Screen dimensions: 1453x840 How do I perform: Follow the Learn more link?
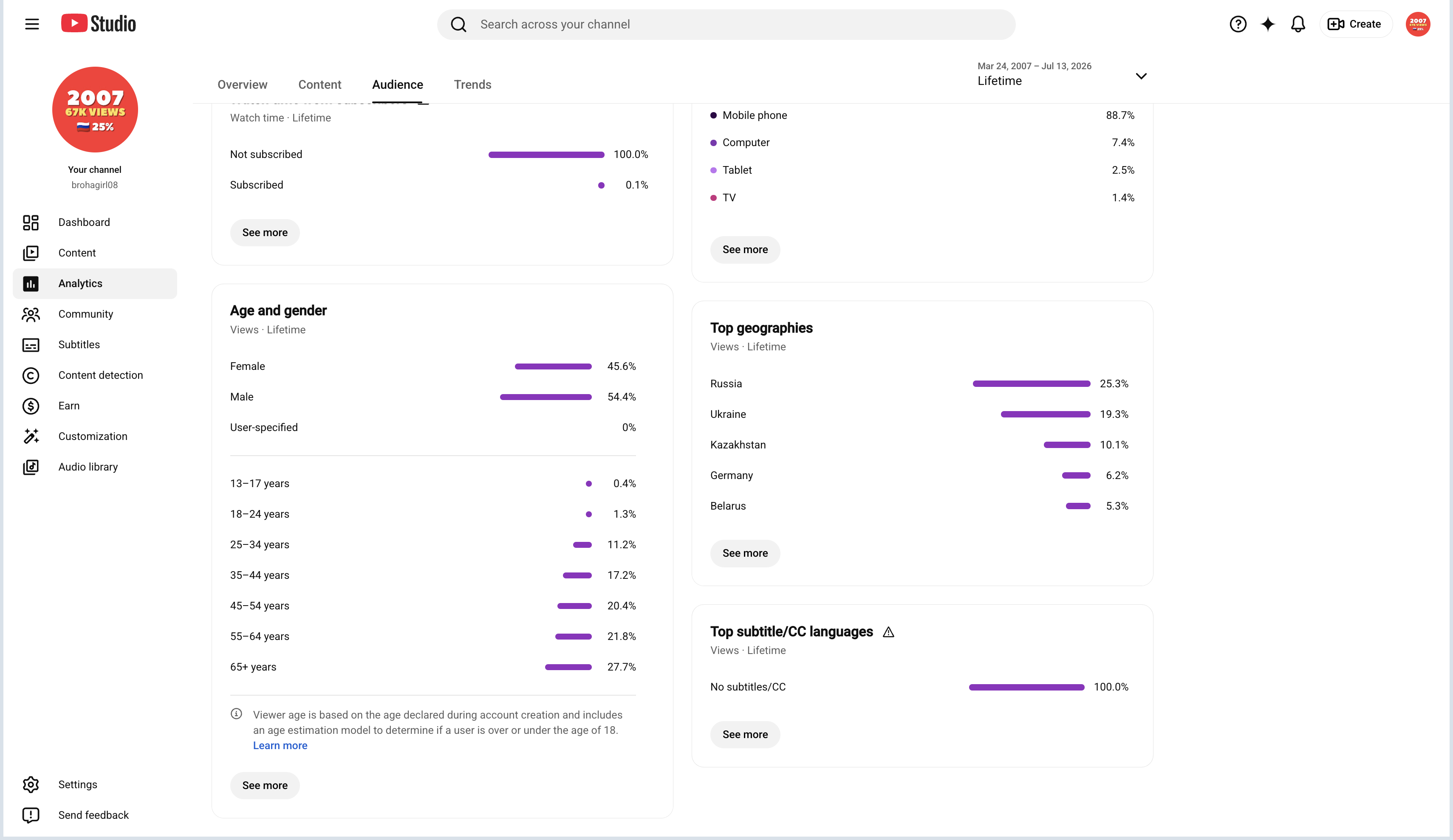[x=280, y=745]
